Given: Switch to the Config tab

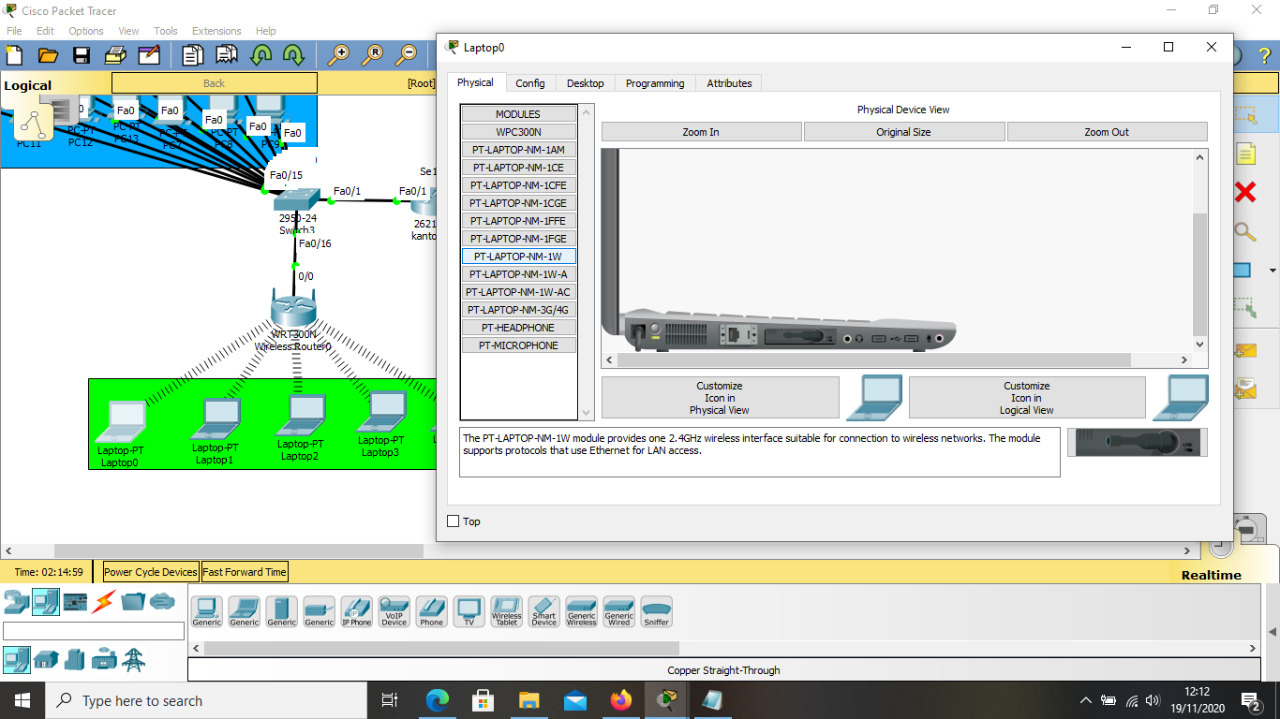Looking at the screenshot, I should click(530, 83).
